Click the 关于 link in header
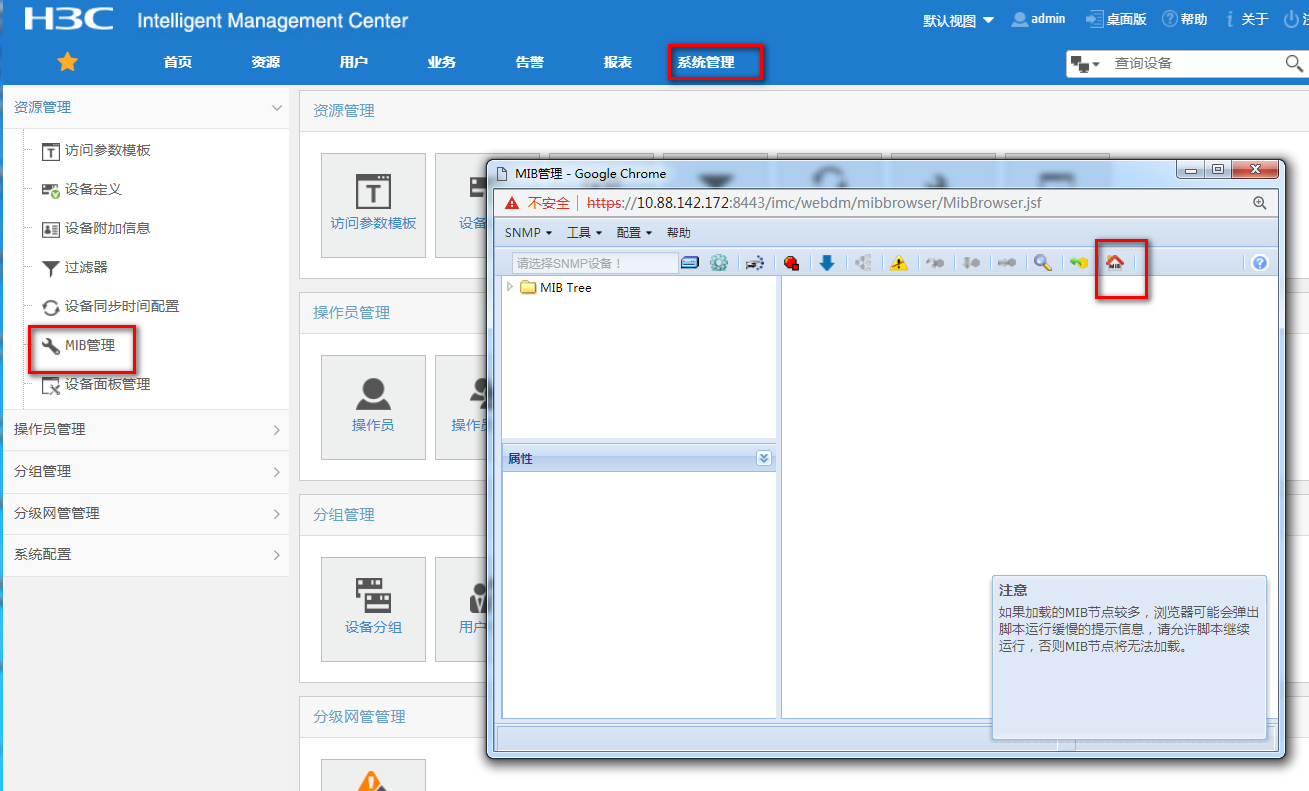Screen dimensions: 1309x791 click(x=1246, y=19)
